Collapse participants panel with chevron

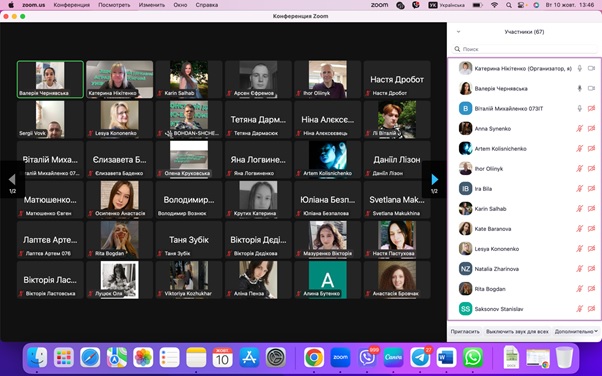pos(458,32)
